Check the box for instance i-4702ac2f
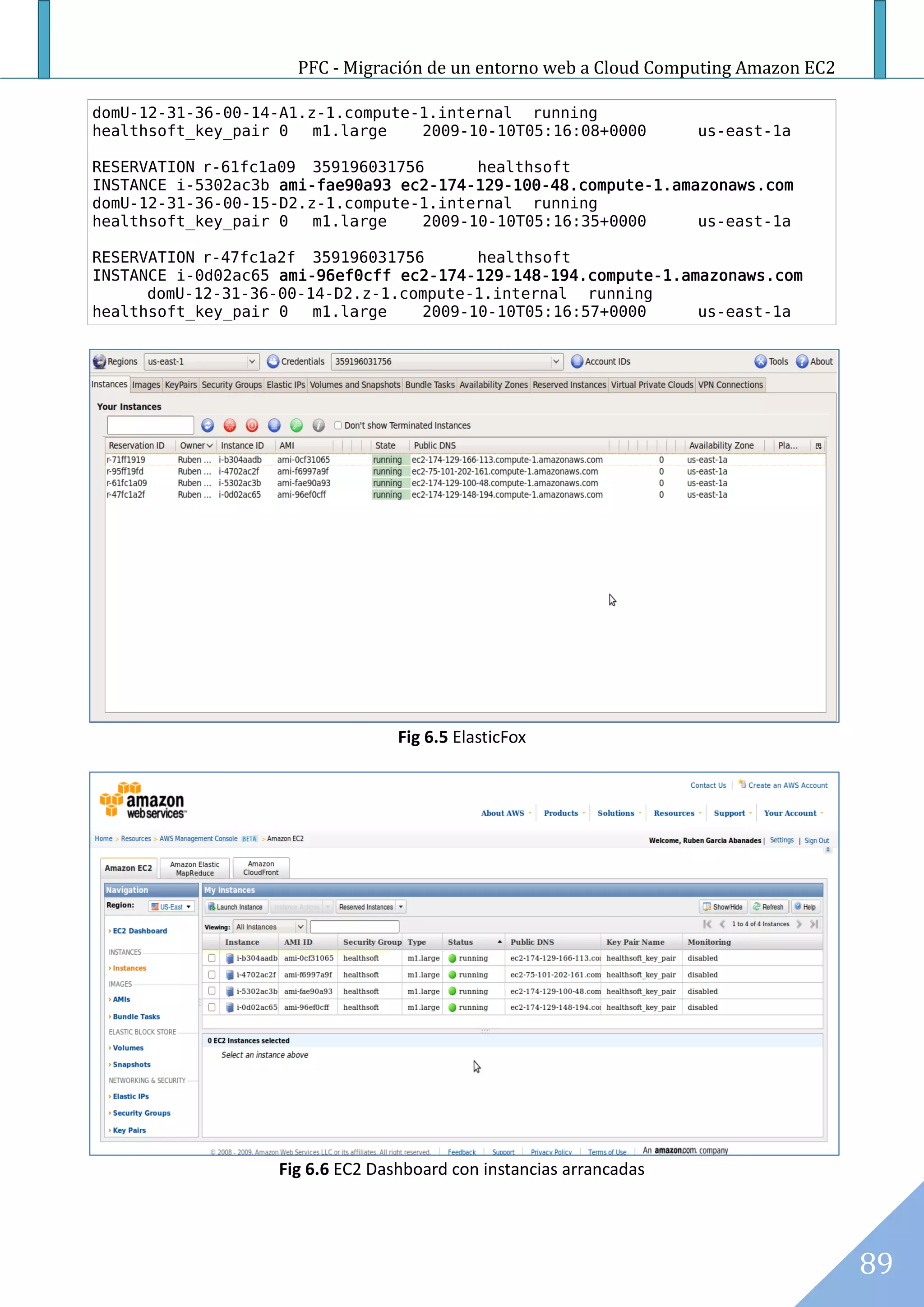Screen dimensions: 924x1307 [212, 974]
